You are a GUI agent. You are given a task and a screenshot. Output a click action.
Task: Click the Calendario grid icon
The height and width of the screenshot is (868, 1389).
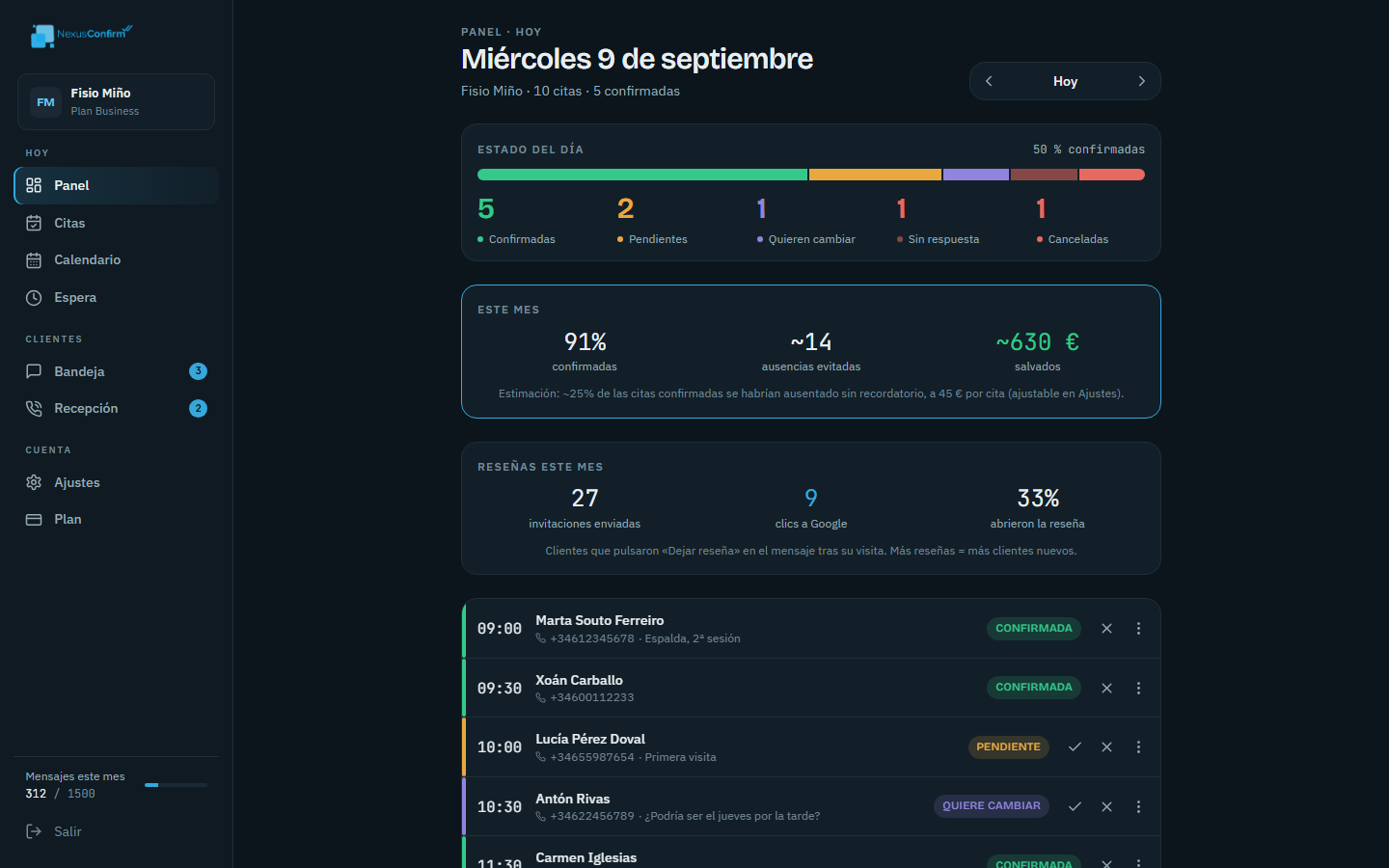coord(34,260)
